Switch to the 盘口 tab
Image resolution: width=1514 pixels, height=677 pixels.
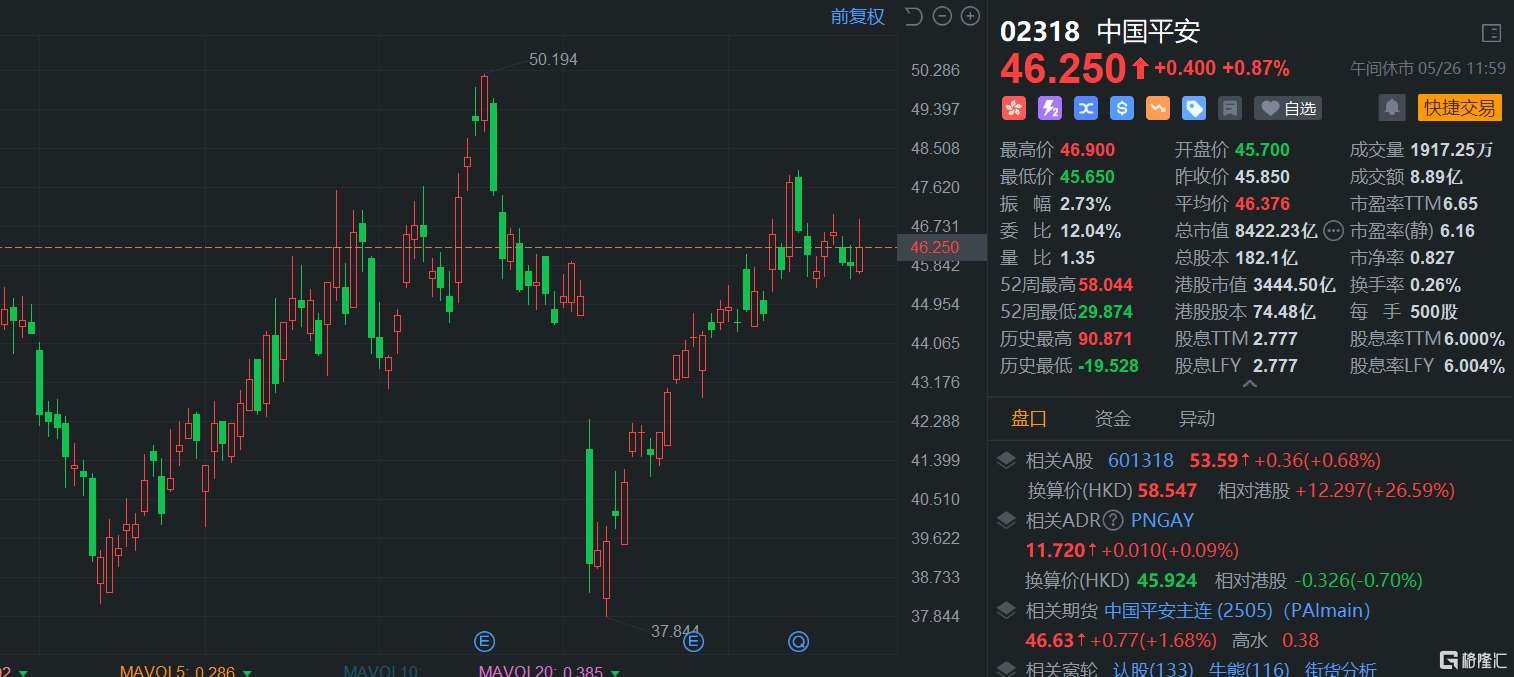click(x=1029, y=418)
